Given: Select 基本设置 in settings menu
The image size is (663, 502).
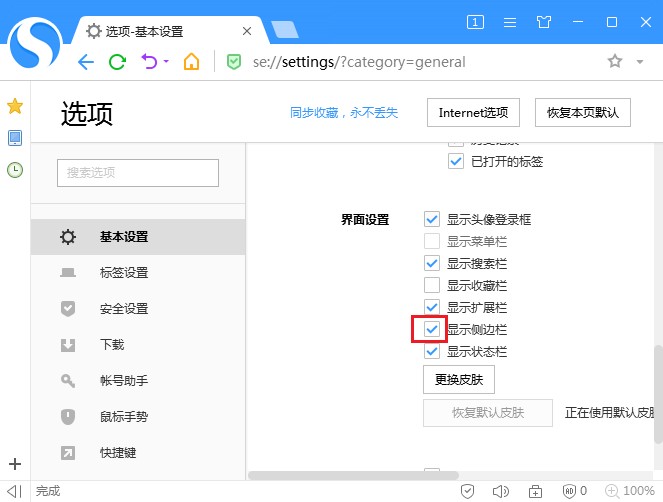Looking at the screenshot, I should 138,237.
